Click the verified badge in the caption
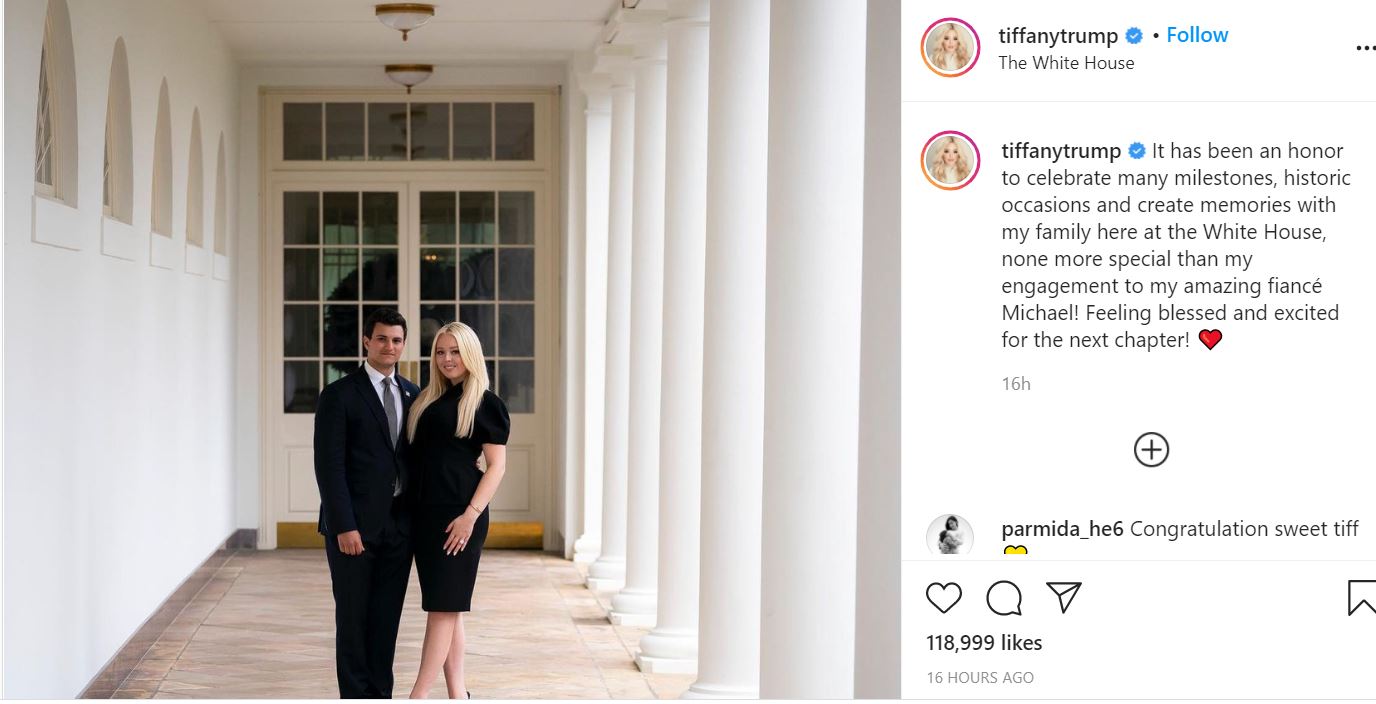This screenshot has width=1376, height=704. coord(1137,151)
